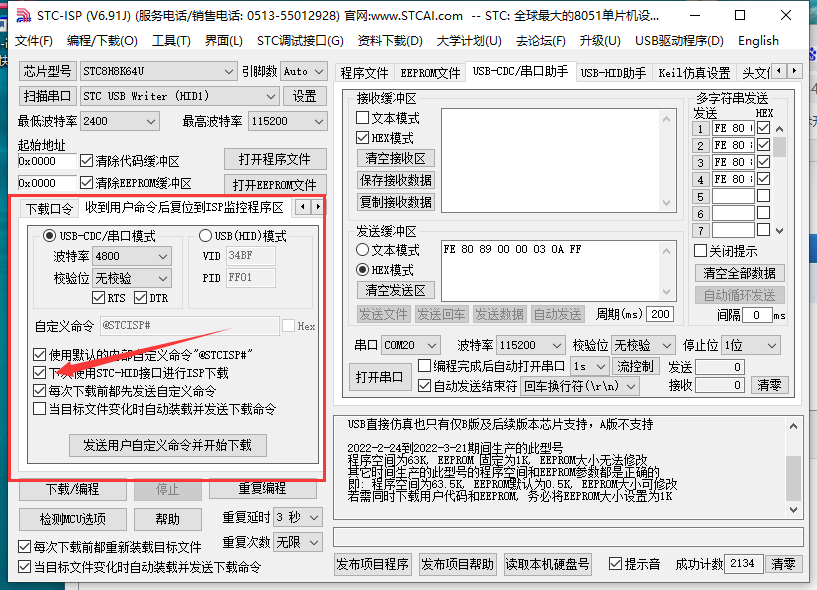The height and width of the screenshot is (590, 817).
Task: Click down arrow of 多字符串发送 list scrollbar
Action: pos(779,230)
